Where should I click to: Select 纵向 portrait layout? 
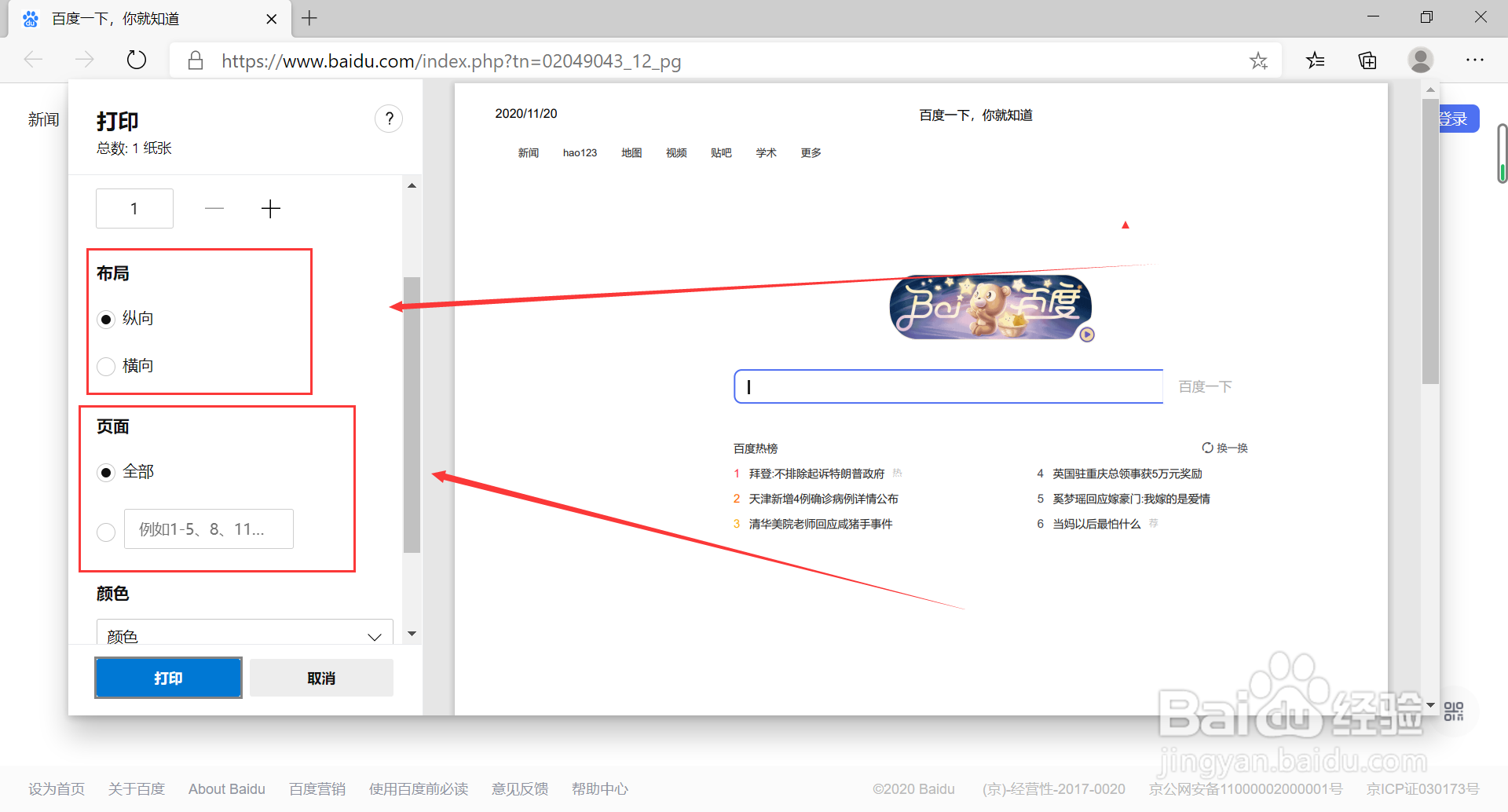point(106,319)
